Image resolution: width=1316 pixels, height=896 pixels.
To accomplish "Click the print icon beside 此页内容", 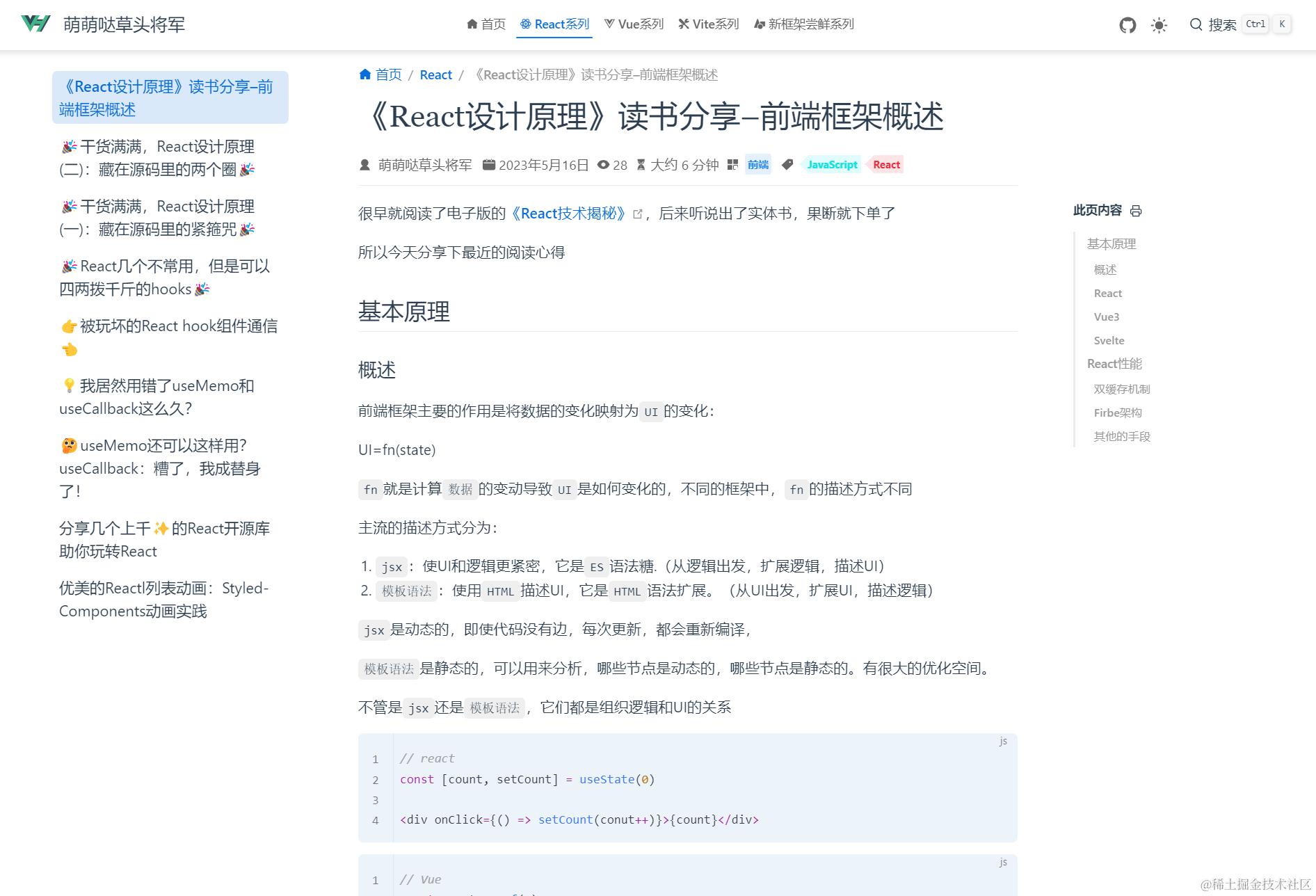I will click(x=1136, y=211).
